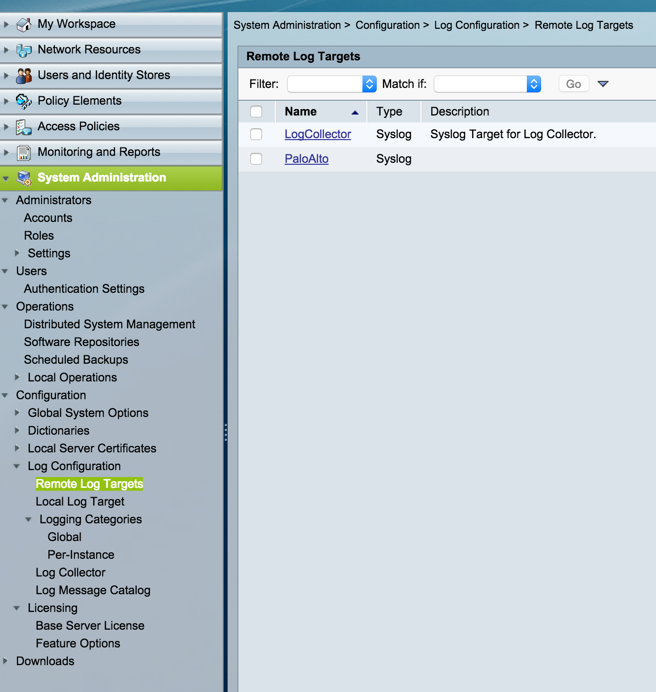Open the Match if dropdown
656x692 pixels.
click(487, 84)
